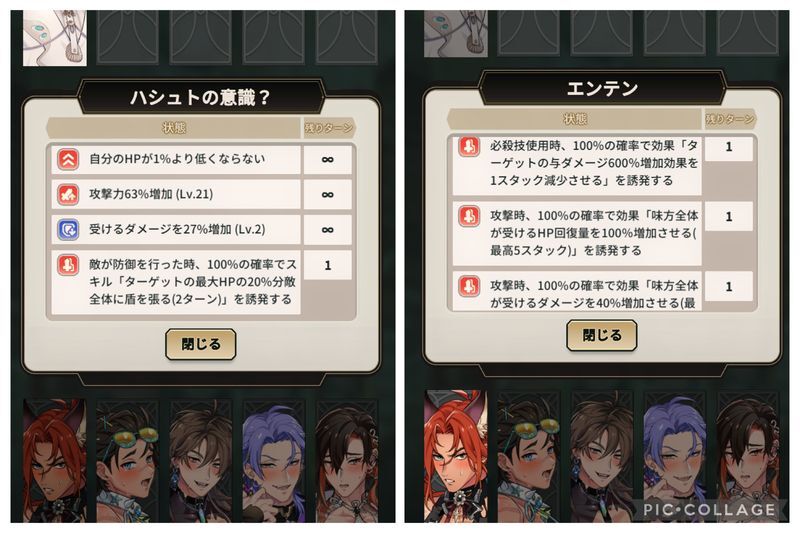Select the dark-haired rightmost character in left party

coord(347,461)
